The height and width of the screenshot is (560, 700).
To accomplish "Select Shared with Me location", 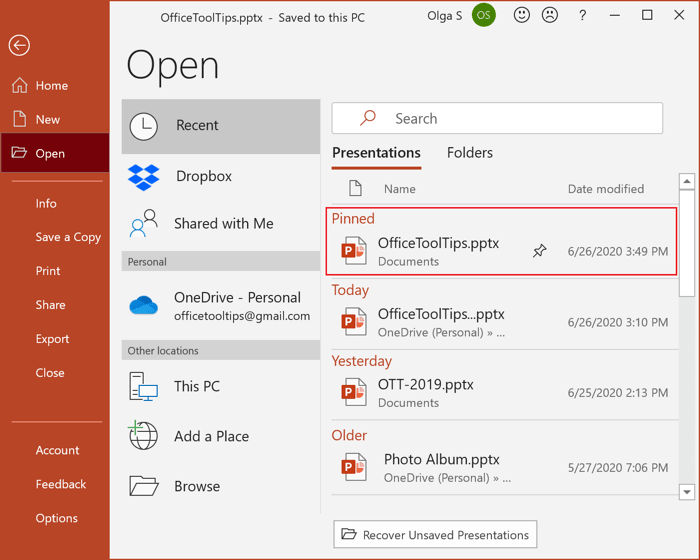I will click(x=221, y=223).
